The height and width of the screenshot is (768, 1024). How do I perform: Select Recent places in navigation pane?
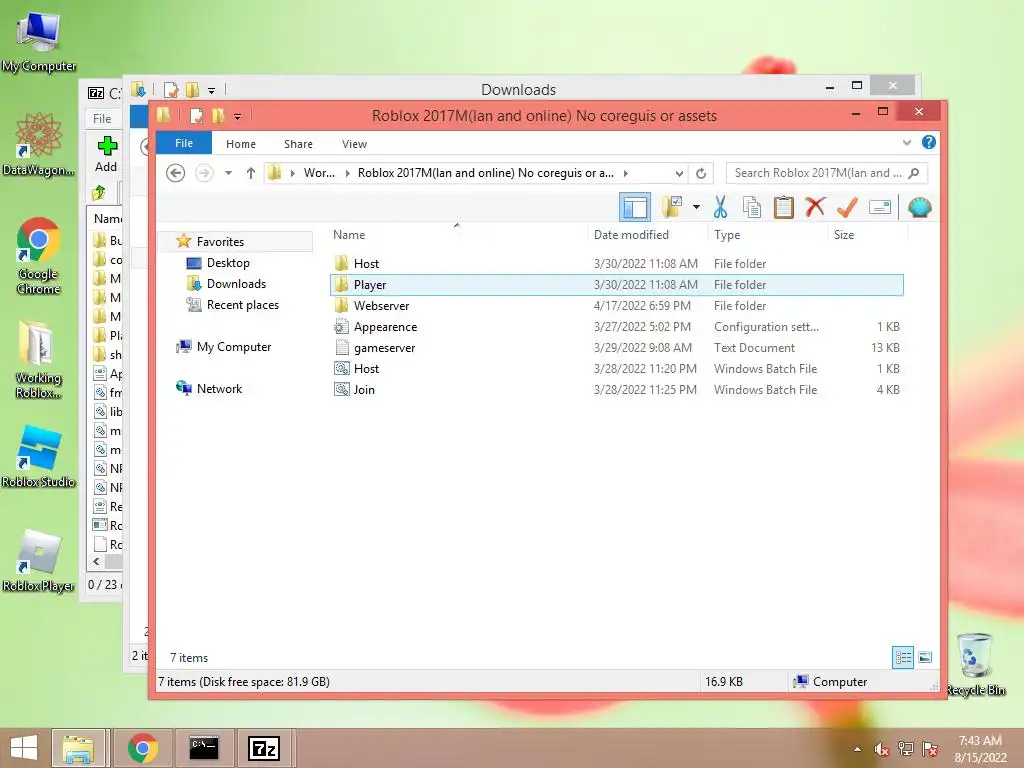(242, 304)
